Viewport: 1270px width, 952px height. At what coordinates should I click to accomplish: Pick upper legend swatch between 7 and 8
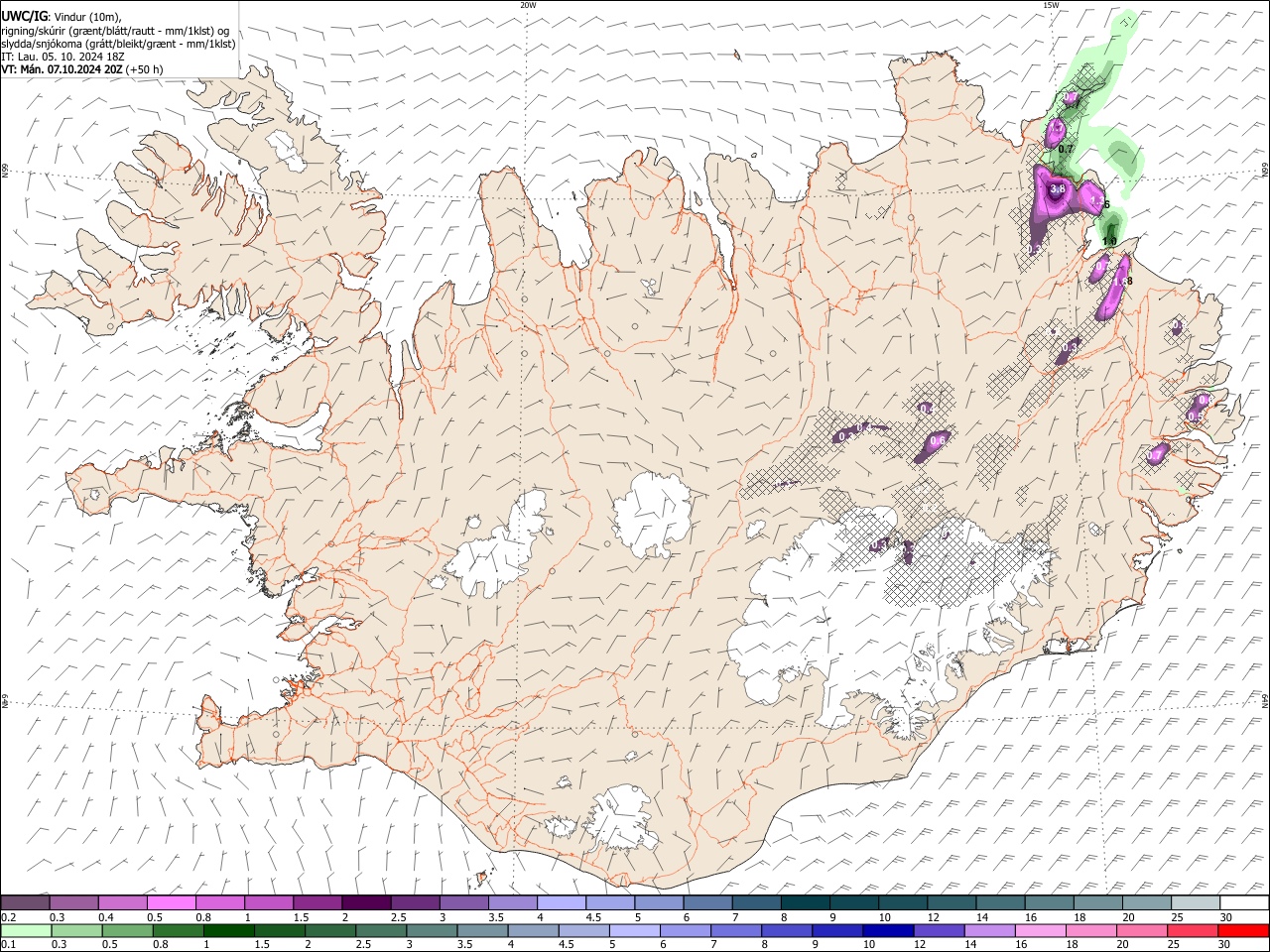(756, 902)
